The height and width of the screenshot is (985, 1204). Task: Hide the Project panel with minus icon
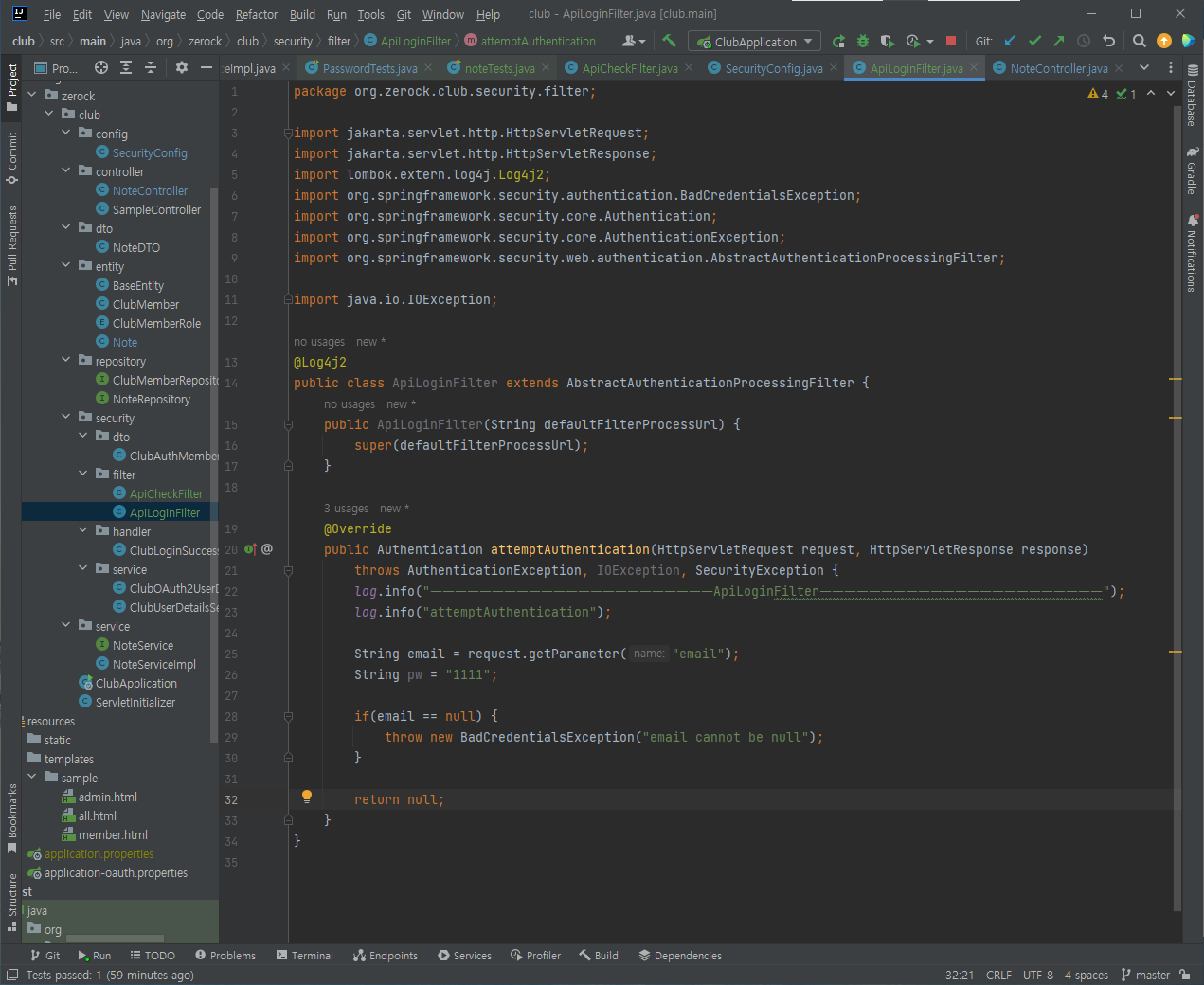point(207,67)
